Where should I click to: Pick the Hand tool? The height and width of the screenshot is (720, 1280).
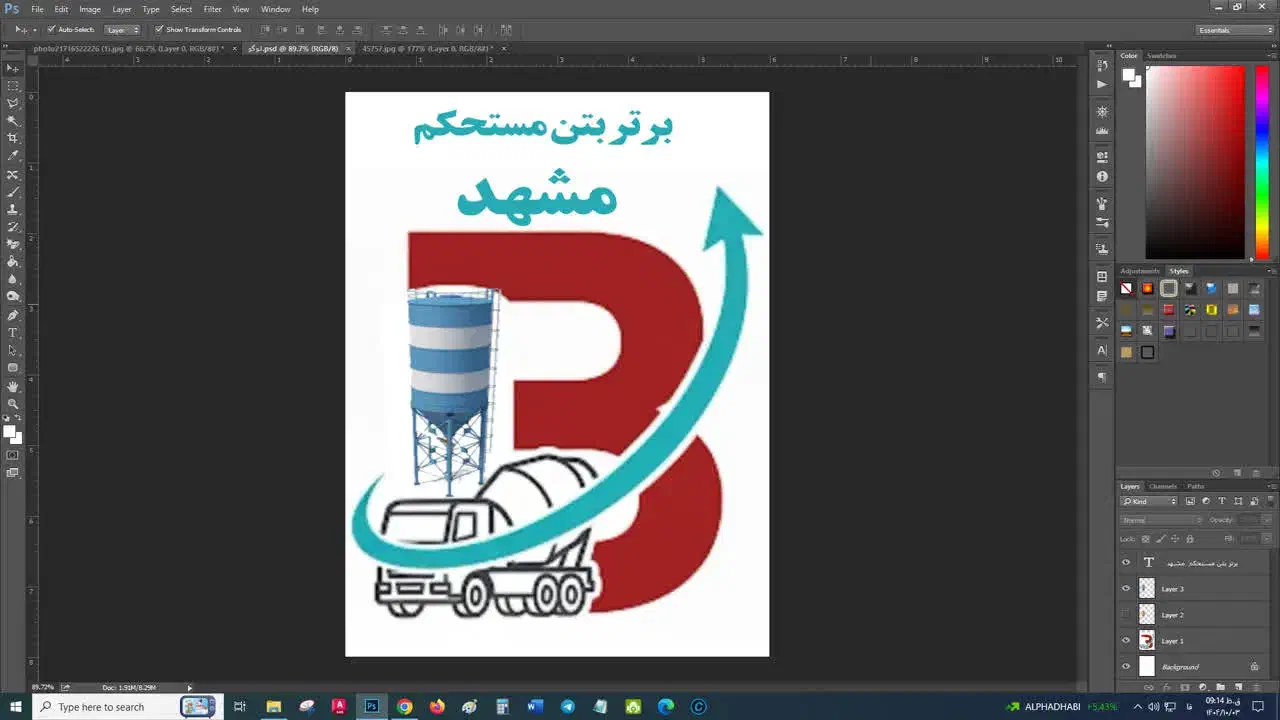(x=13, y=386)
